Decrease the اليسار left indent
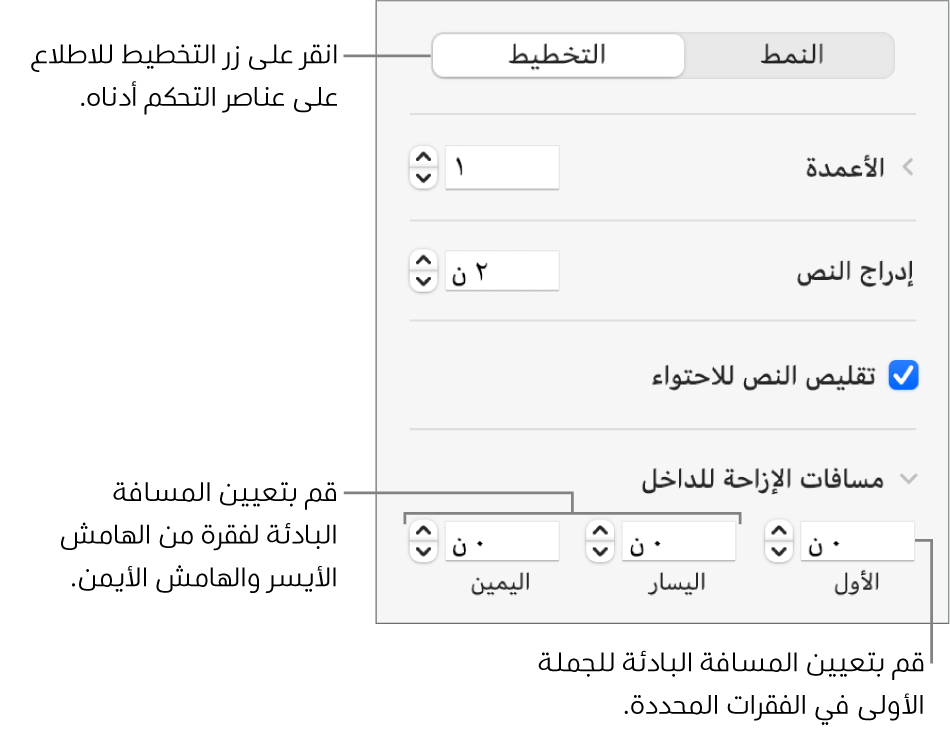Screen dimensions: 950x734 600,550
